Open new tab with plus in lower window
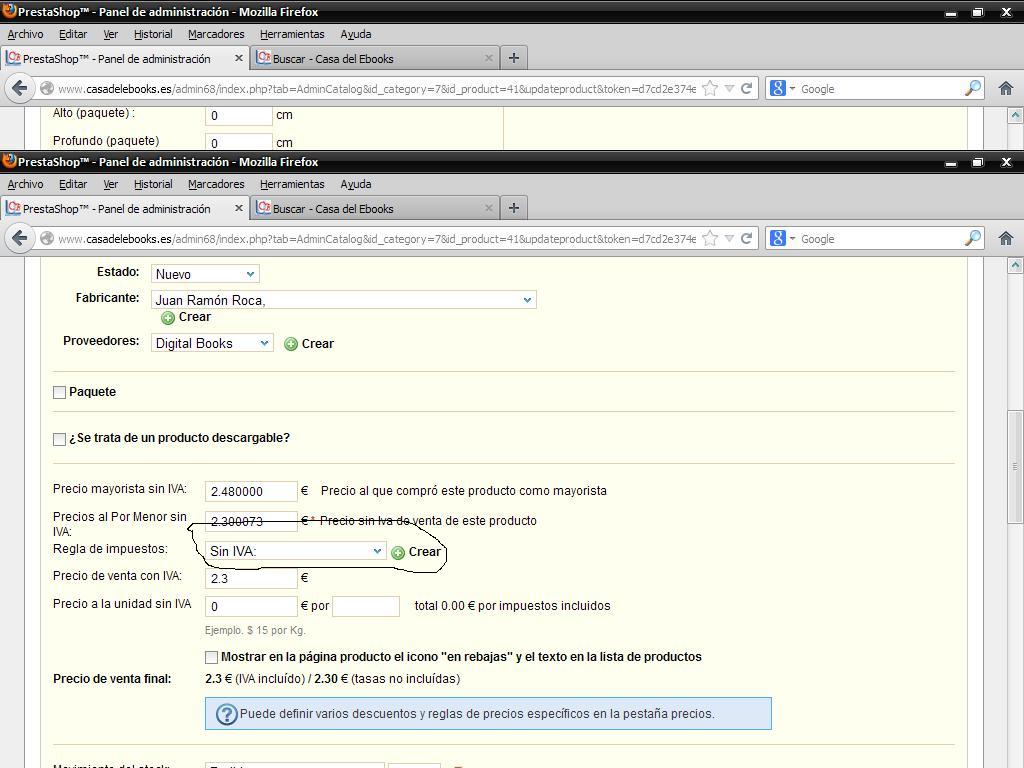1024x768 pixels. tap(514, 208)
